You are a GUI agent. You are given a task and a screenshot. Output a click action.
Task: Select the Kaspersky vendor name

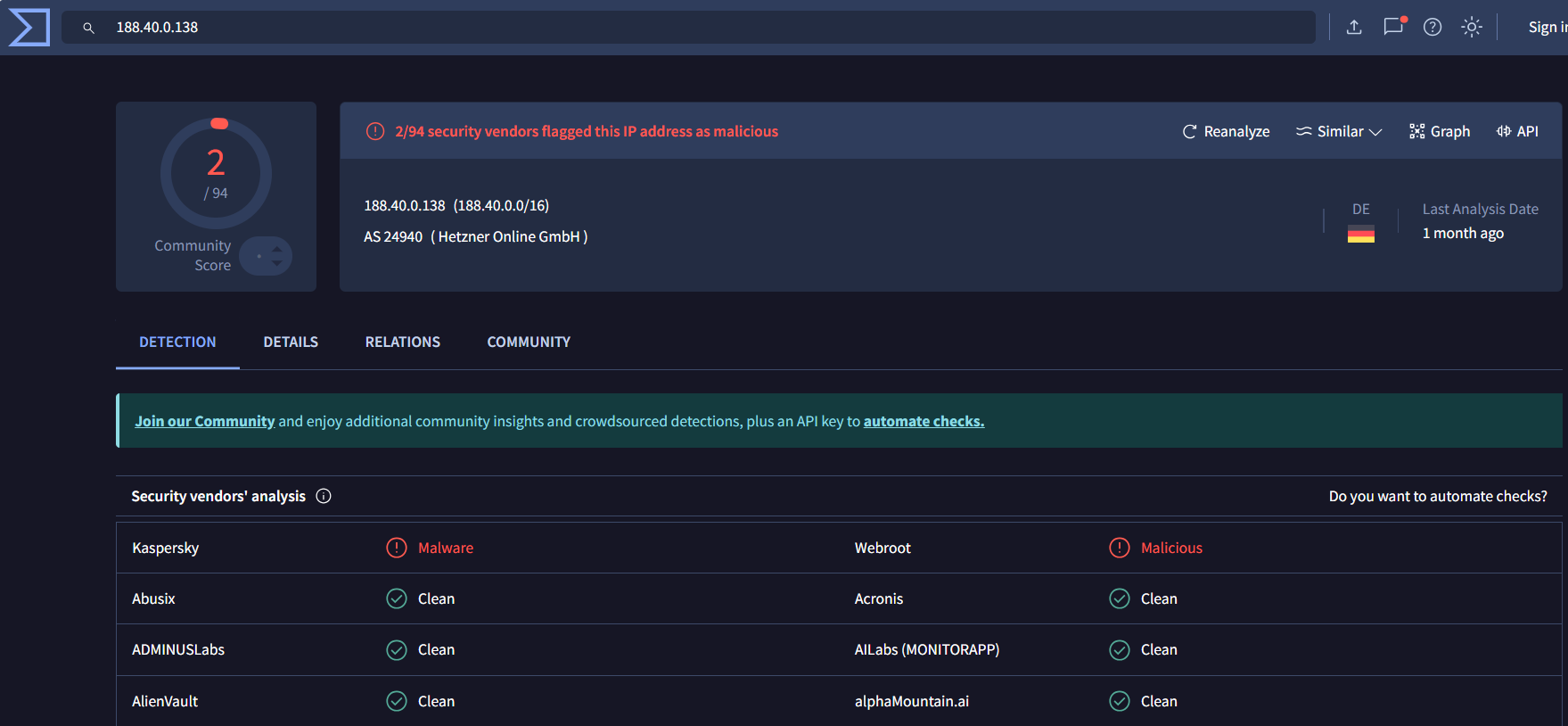point(166,548)
